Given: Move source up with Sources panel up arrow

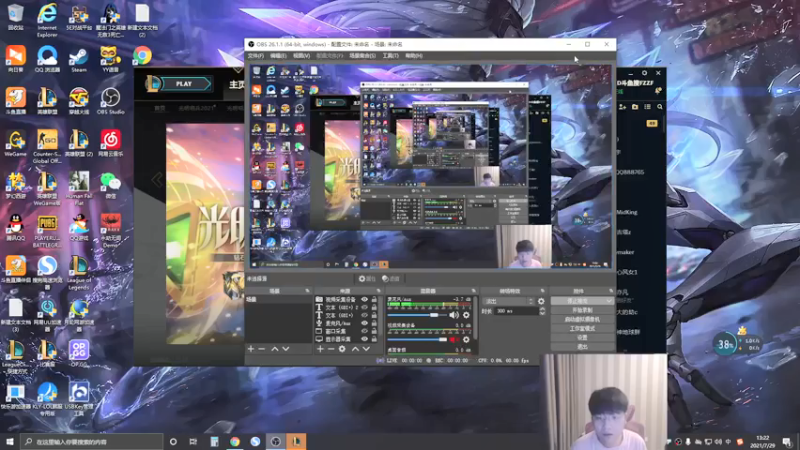Looking at the screenshot, I should click(x=355, y=349).
